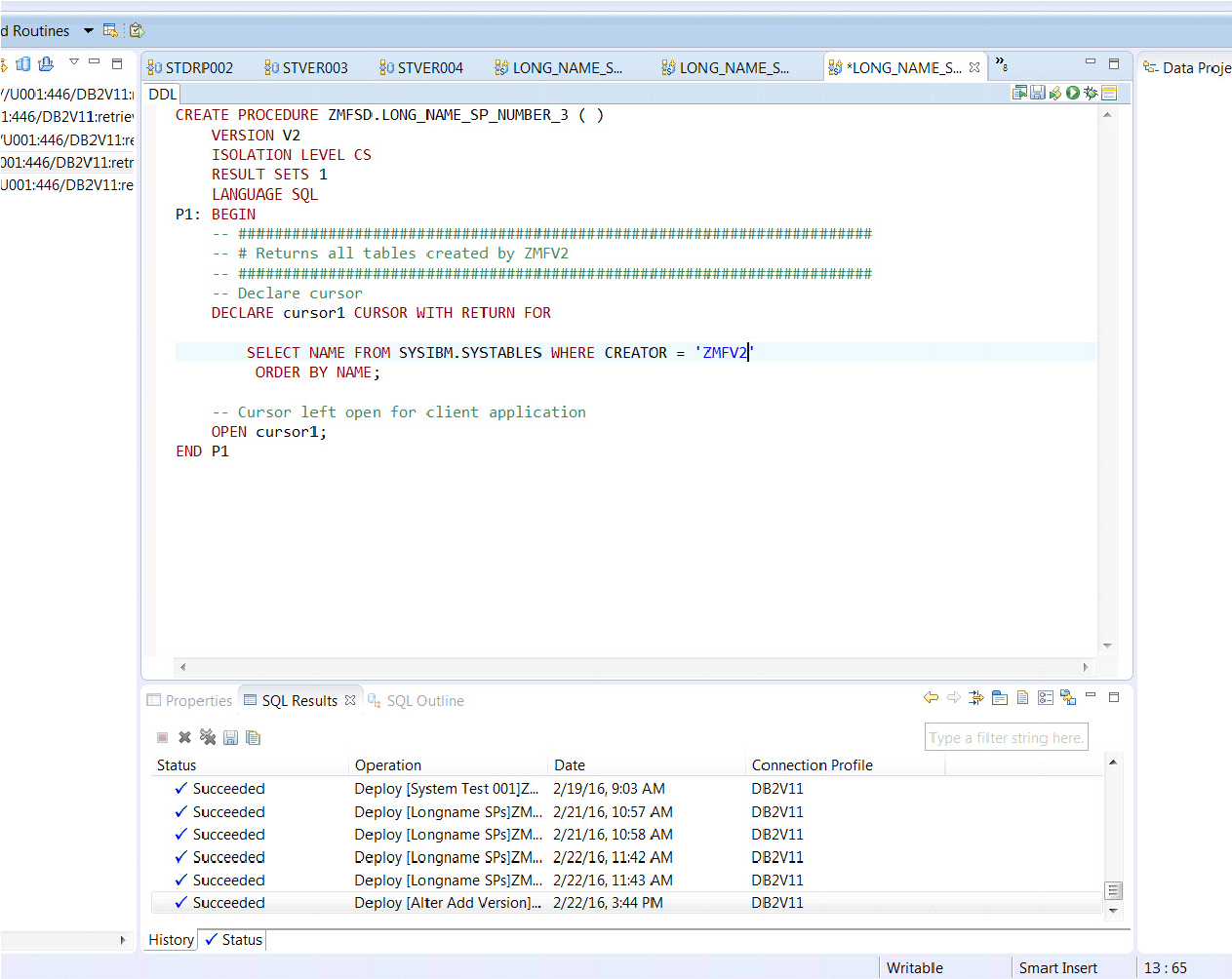The image size is (1232, 979).
Task: Click the green Run routine icon
Action: click(1073, 93)
